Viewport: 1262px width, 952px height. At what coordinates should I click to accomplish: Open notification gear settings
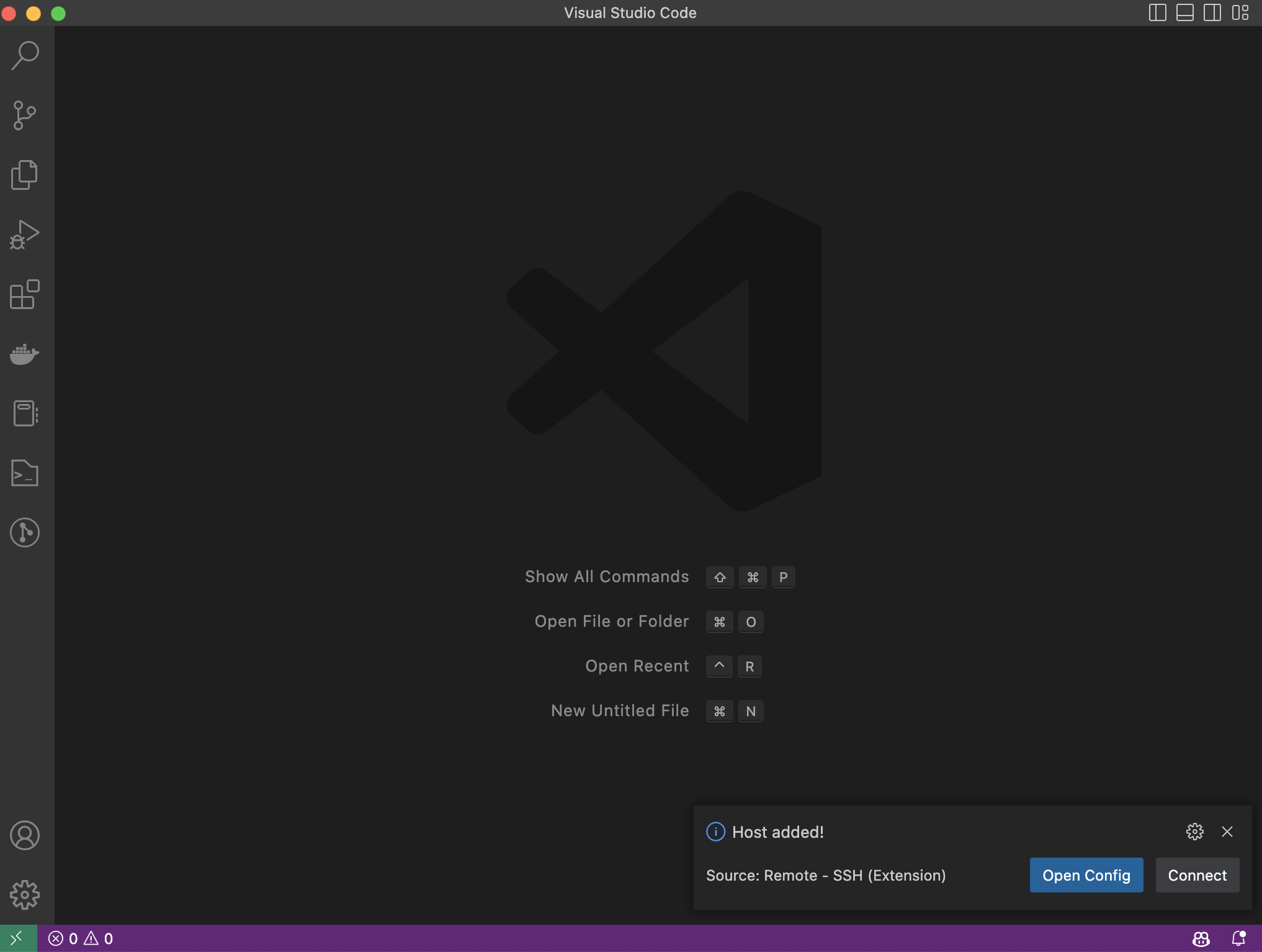pyautogui.click(x=1195, y=832)
